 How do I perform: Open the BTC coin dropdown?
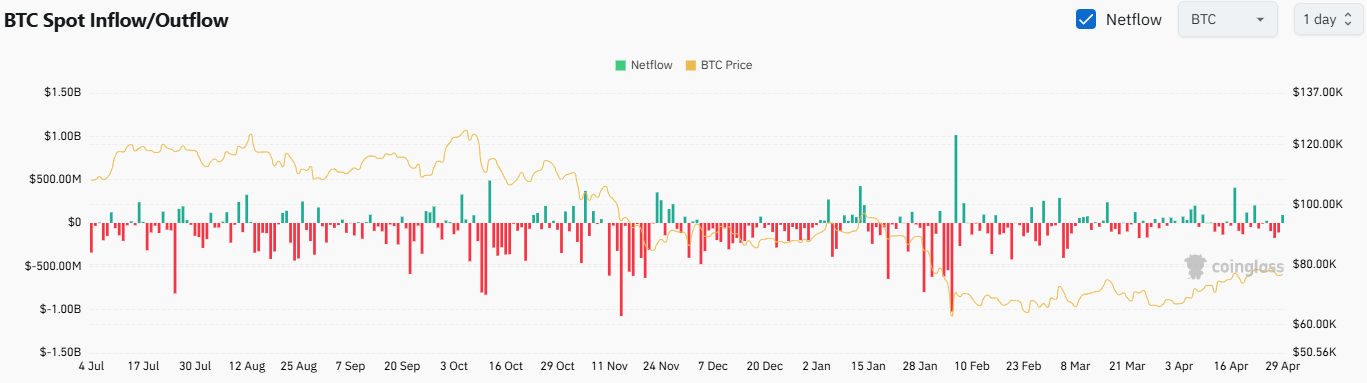tap(1228, 19)
